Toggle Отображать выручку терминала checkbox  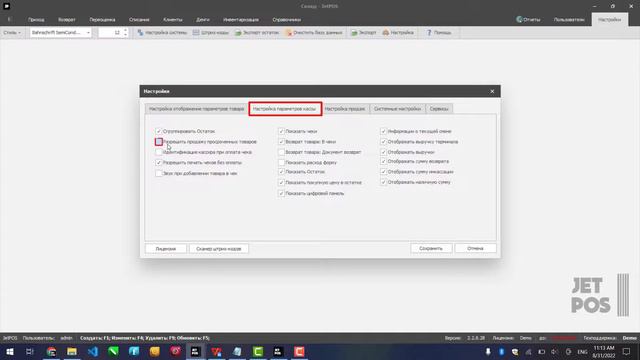point(383,142)
